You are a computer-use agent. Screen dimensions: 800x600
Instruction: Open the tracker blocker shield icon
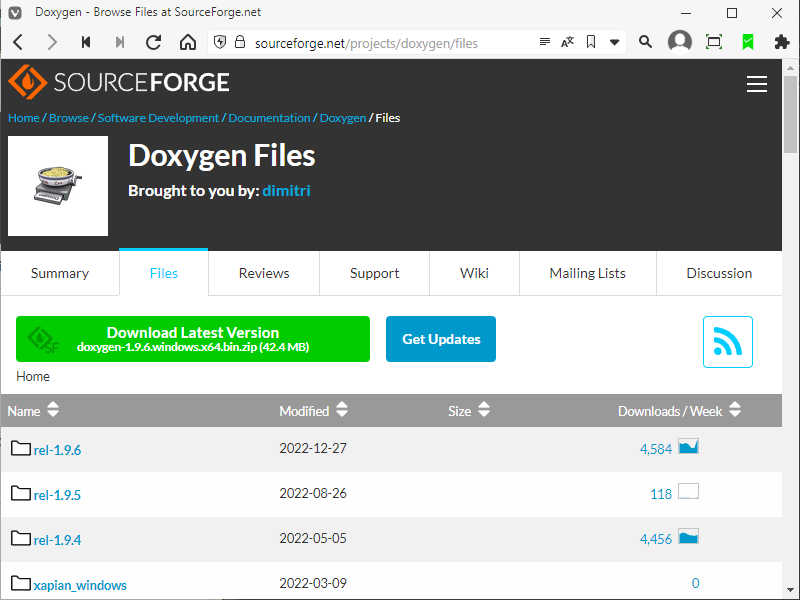point(220,42)
